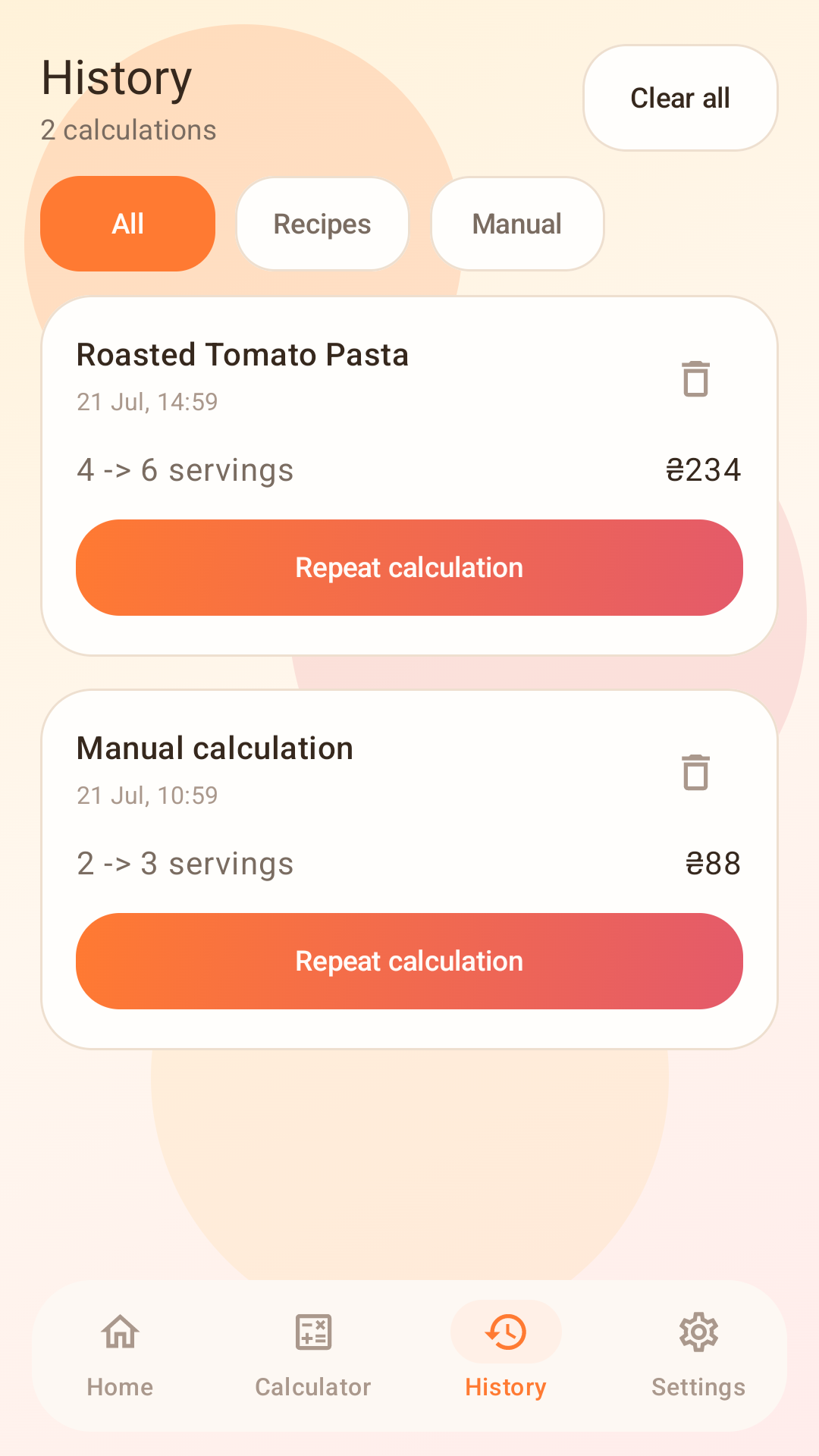
Task: Filter history by Recipes
Action: pyautogui.click(x=322, y=224)
